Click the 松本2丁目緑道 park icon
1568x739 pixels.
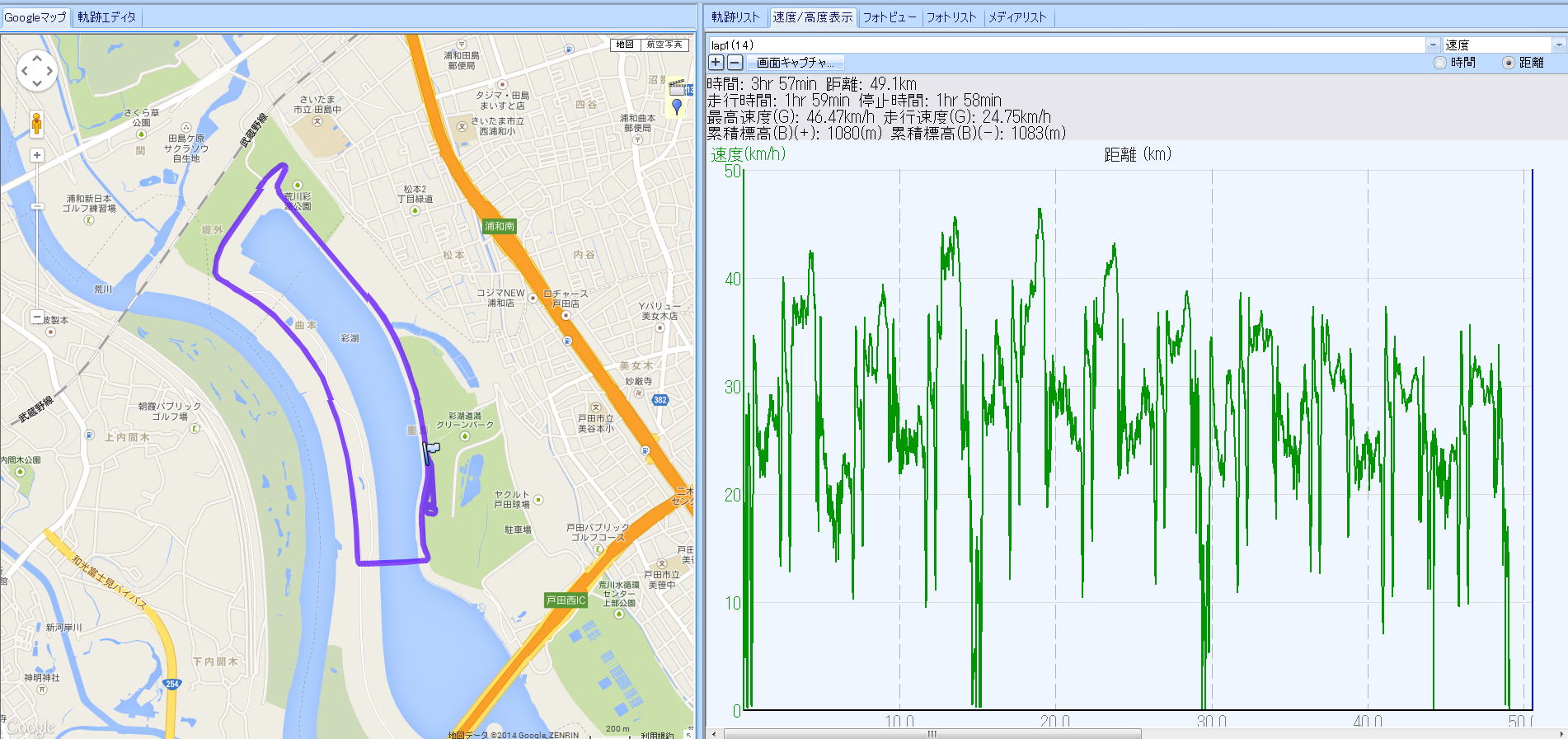point(415,210)
